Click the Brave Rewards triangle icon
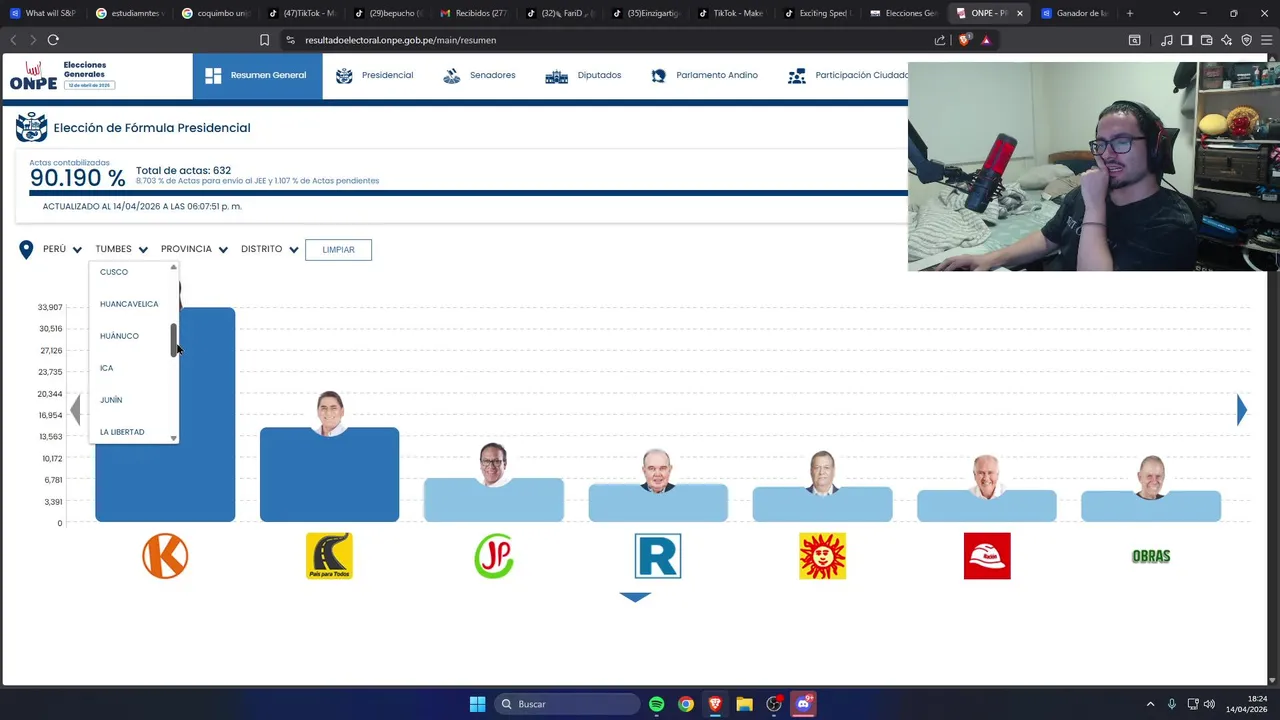The width and height of the screenshot is (1280, 720). click(x=986, y=40)
